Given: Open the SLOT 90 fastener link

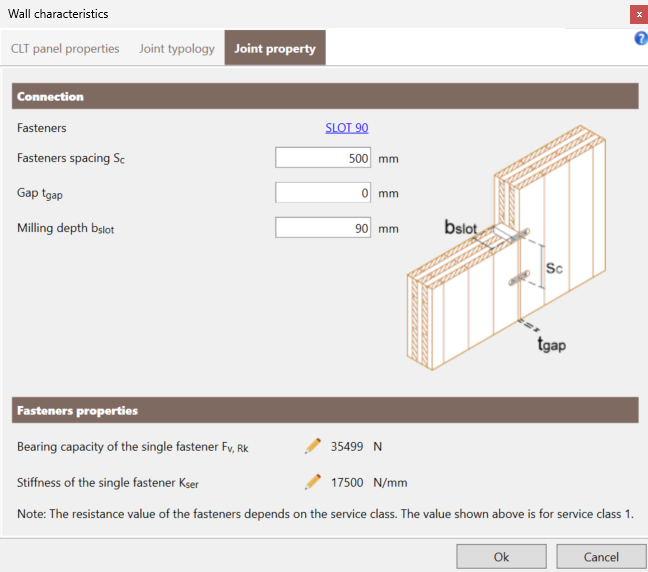Looking at the screenshot, I should [x=347, y=128].
